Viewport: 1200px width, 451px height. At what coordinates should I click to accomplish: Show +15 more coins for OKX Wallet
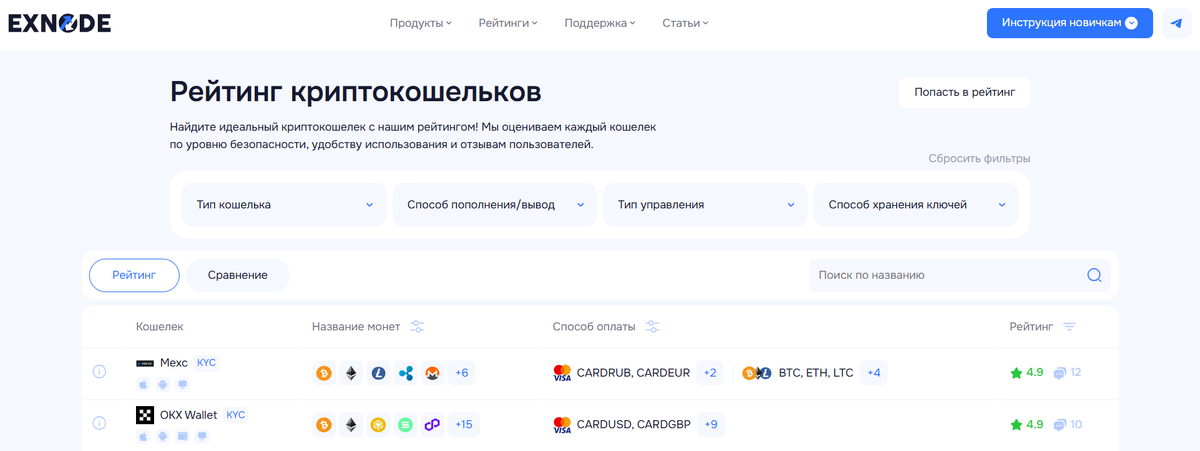point(464,425)
